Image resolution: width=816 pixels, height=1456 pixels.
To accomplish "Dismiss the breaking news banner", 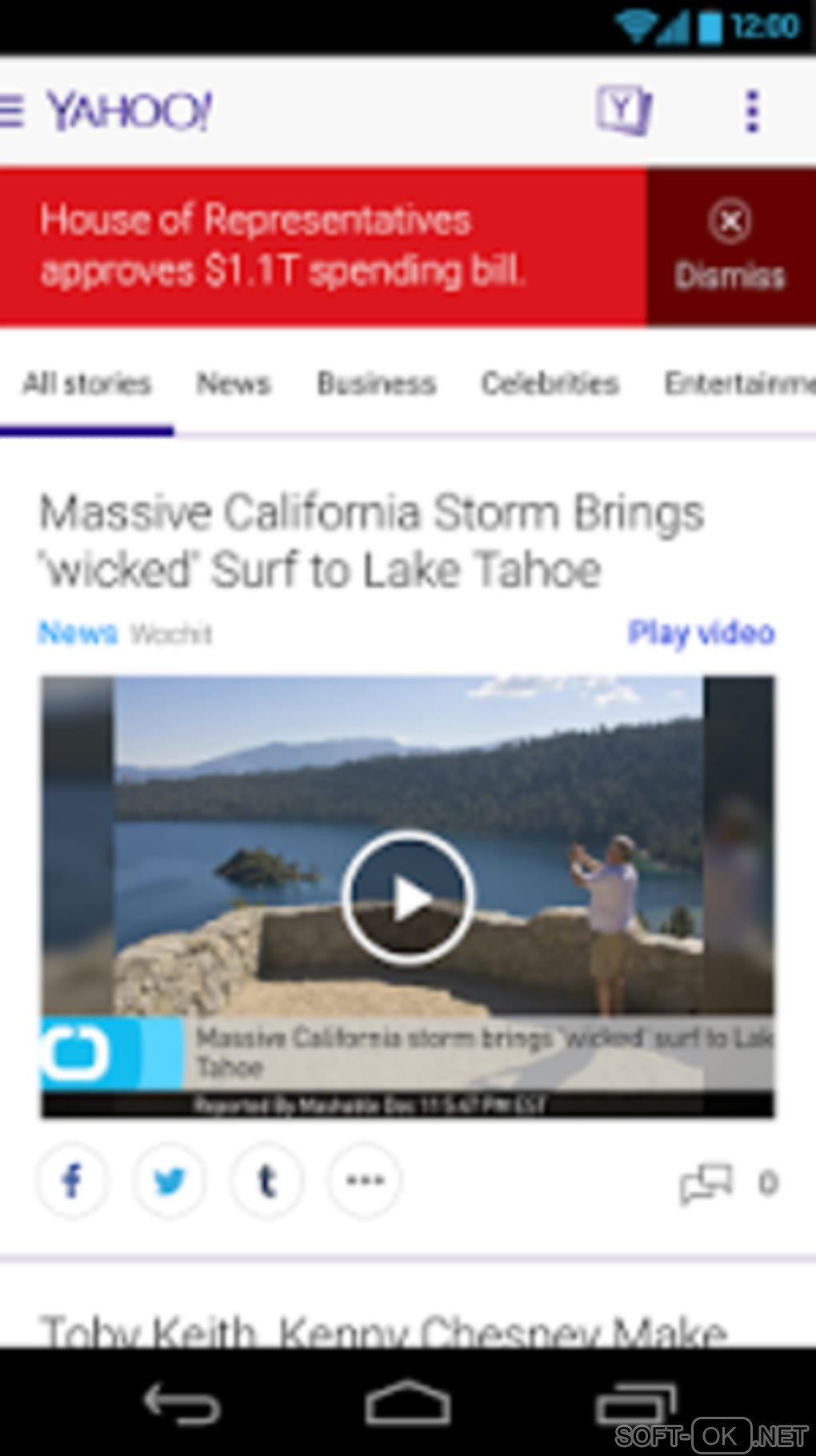I will pos(730,247).
